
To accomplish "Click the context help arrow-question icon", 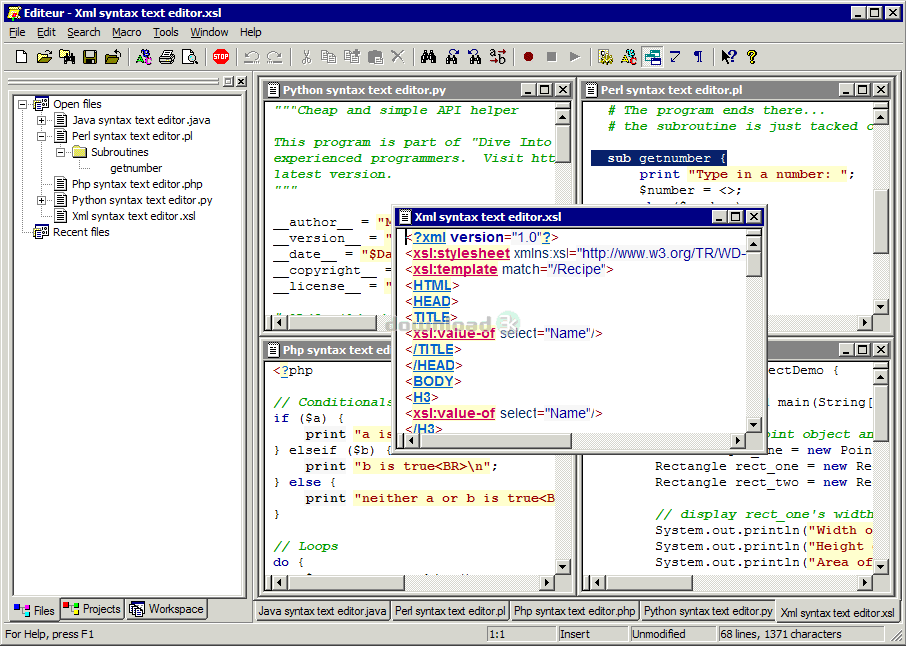I will click(729, 57).
